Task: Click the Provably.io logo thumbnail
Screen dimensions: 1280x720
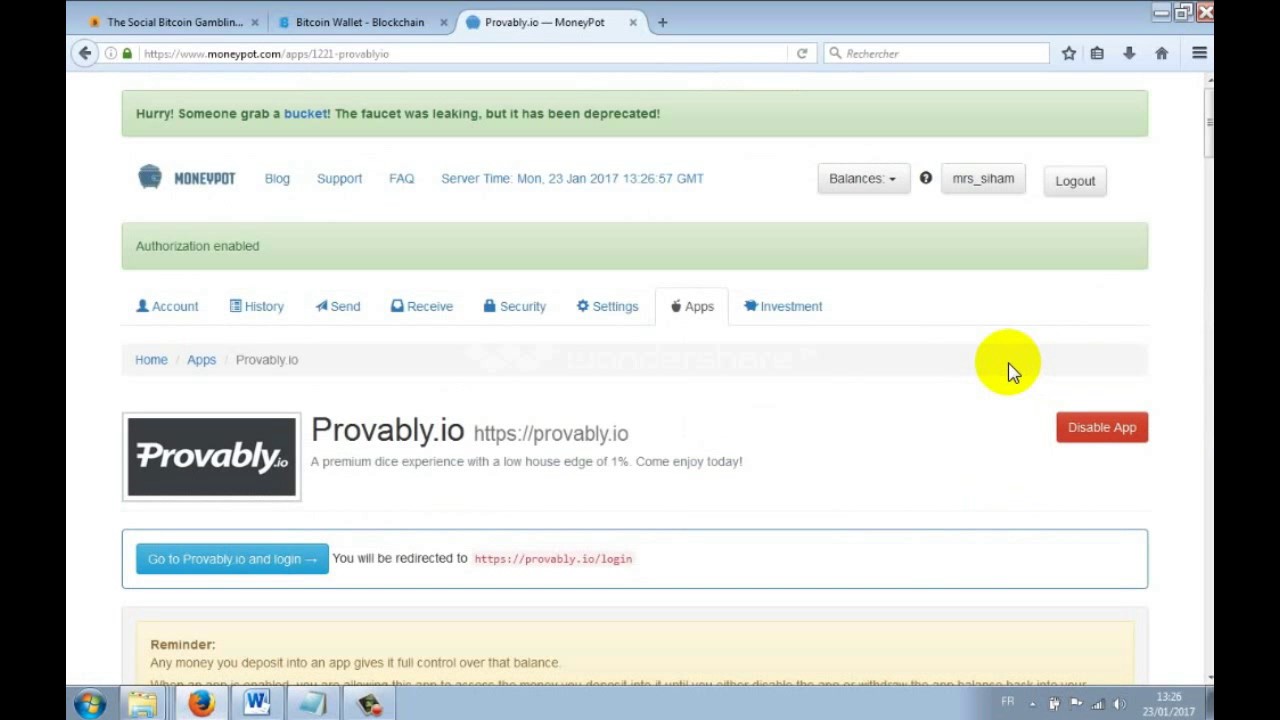Action: pyautogui.click(x=211, y=457)
